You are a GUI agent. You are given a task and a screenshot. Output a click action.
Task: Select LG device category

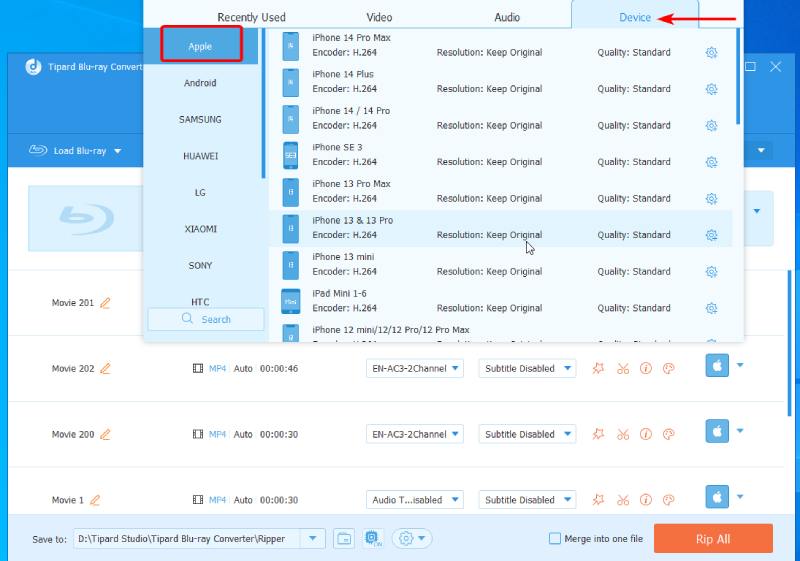click(200, 193)
